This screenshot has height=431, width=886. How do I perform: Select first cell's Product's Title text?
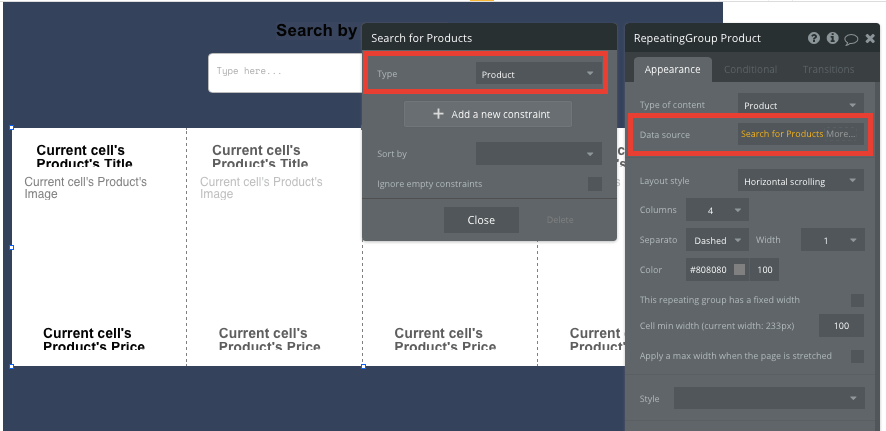(x=85, y=155)
